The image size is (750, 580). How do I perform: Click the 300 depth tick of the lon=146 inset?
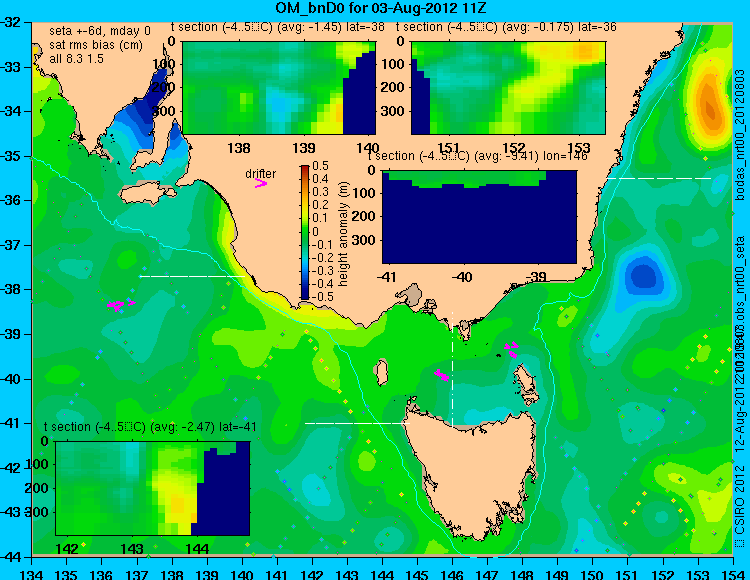(x=365, y=240)
